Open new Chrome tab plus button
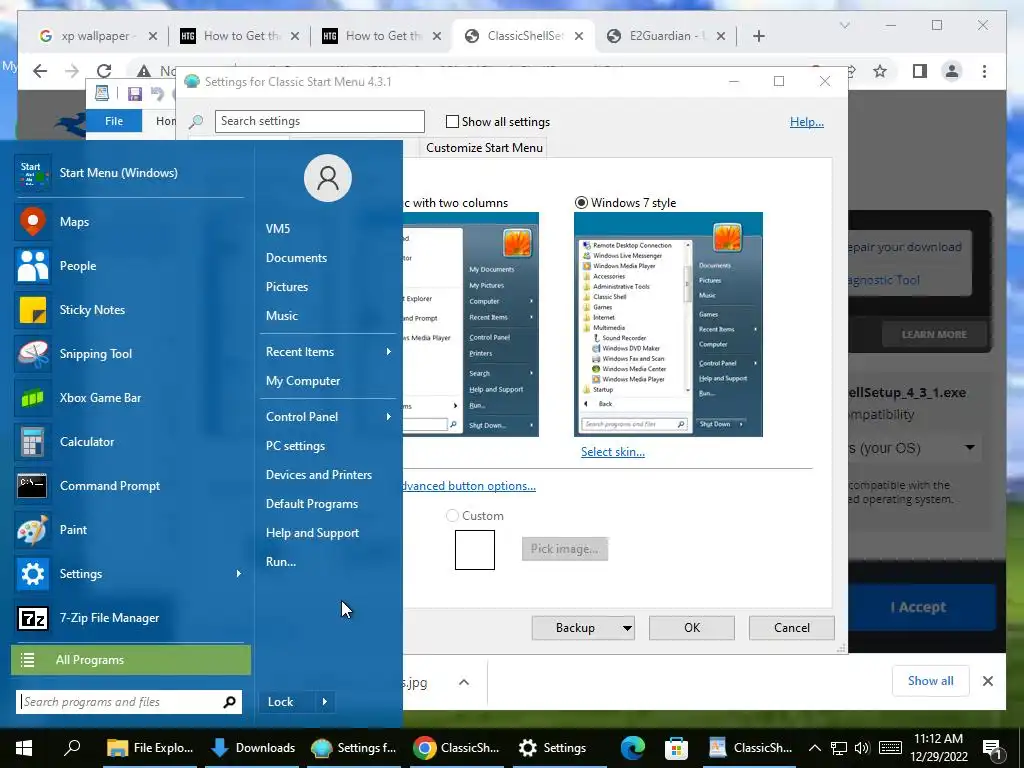 (x=758, y=36)
